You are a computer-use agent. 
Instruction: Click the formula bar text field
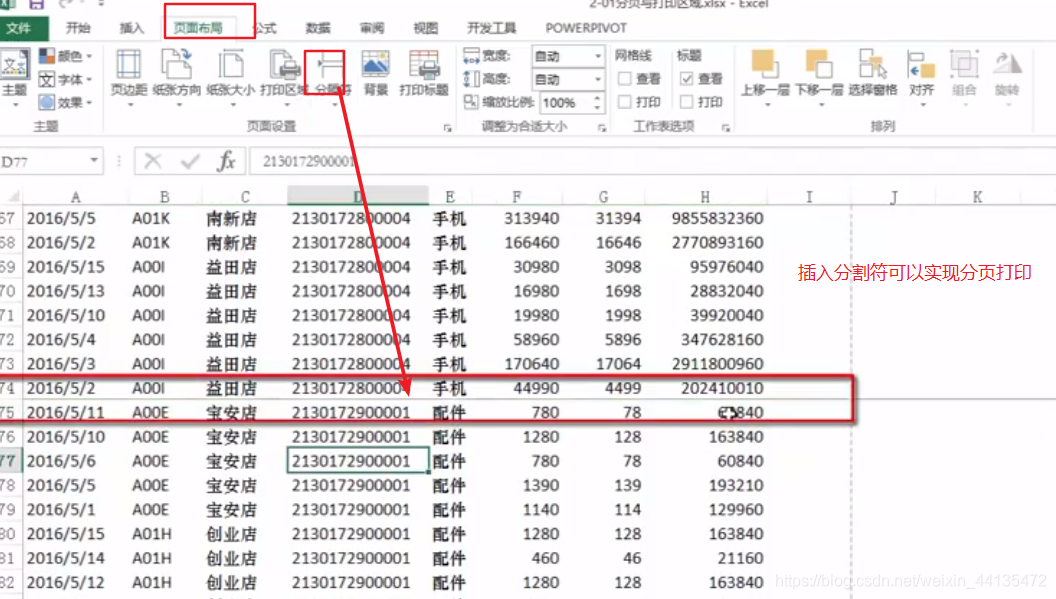[x=653, y=161]
